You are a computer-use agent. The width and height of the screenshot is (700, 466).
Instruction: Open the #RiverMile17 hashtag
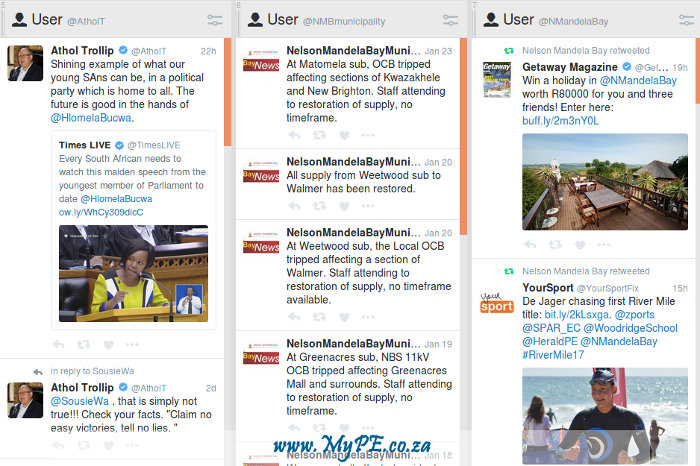[x=553, y=355]
